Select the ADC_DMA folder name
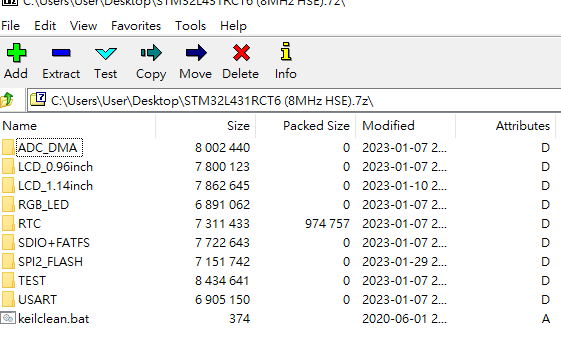The image size is (561, 360). [48, 147]
